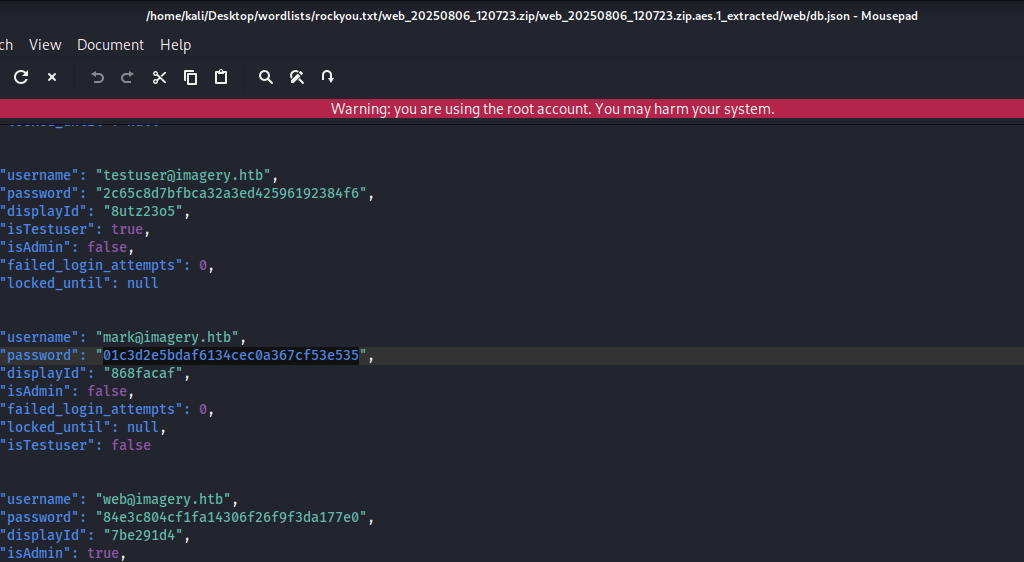Viewport: 1024px width, 562px height.
Task: Open the Document menu
Action: 110,45
